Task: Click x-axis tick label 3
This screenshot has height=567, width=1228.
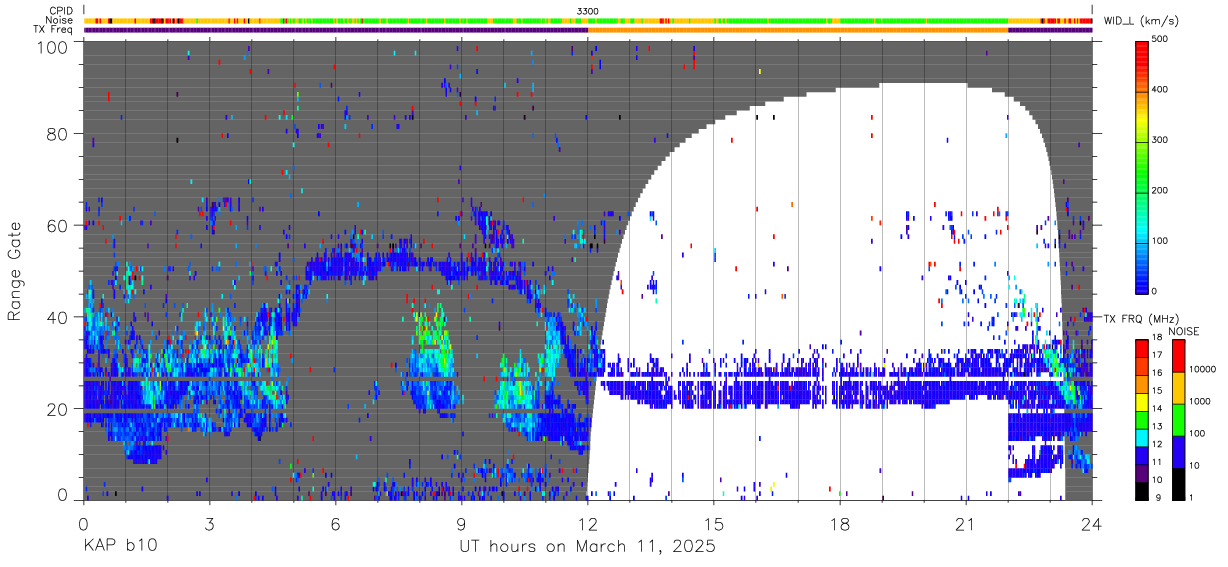Action: click(209, 524)
